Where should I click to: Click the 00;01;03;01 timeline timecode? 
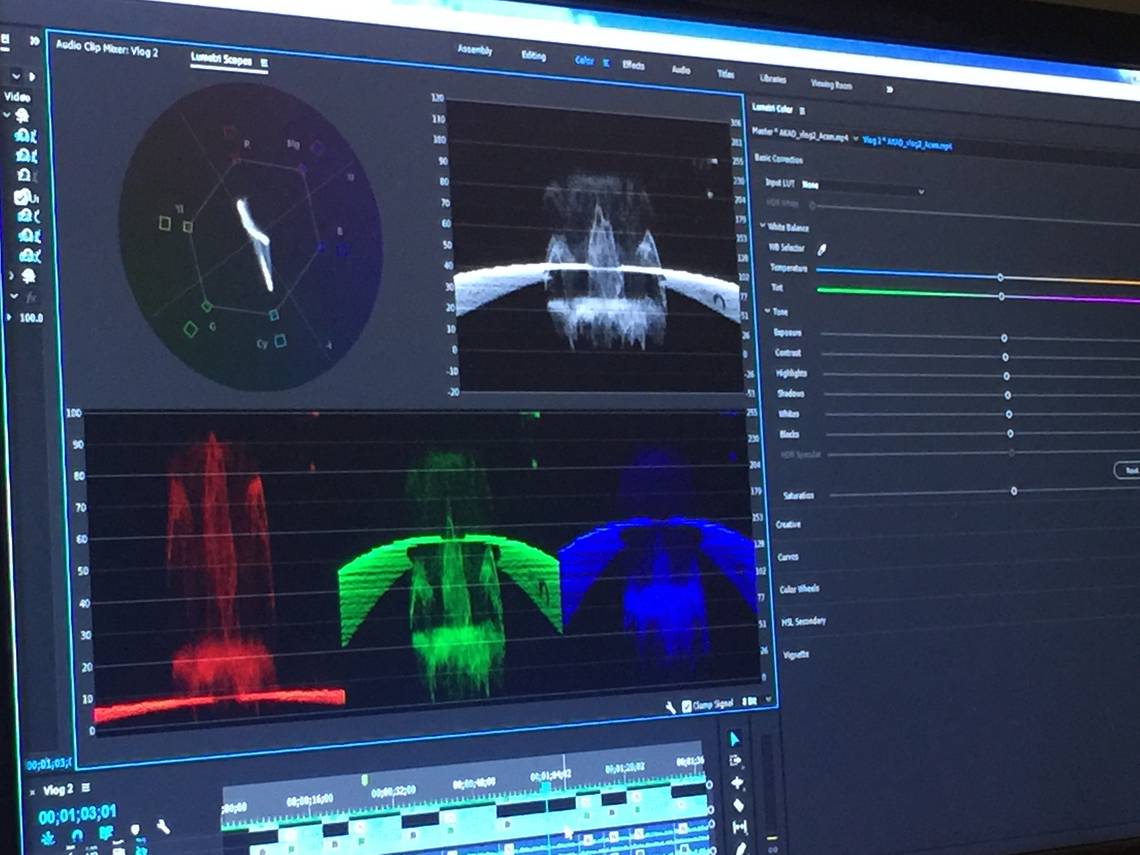click(x=77, y=814)
